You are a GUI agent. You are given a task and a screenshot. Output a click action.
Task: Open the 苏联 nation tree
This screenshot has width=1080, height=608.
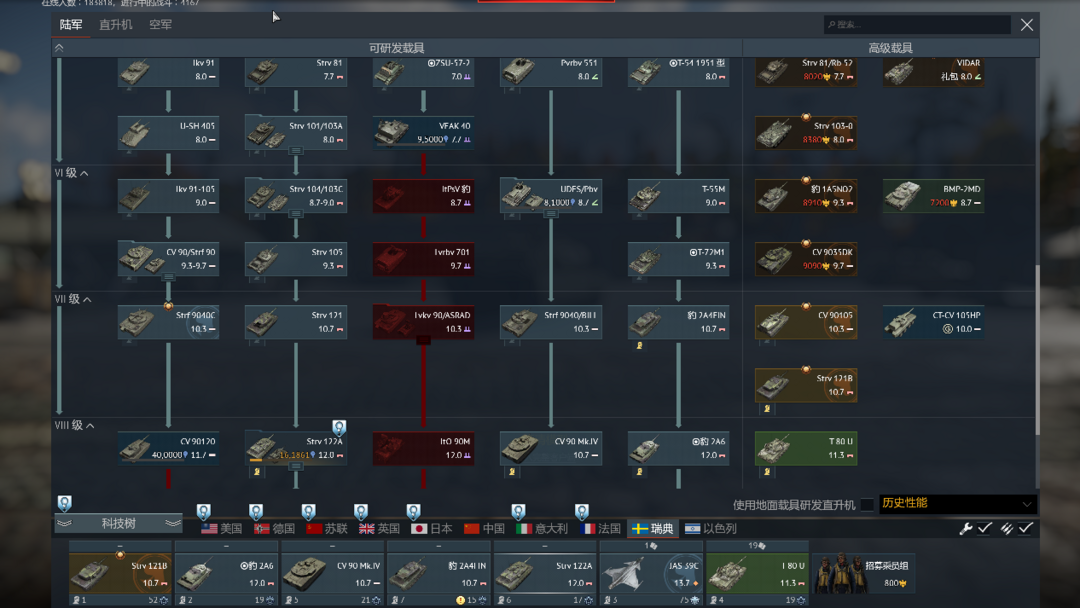(x=327, y=529)
